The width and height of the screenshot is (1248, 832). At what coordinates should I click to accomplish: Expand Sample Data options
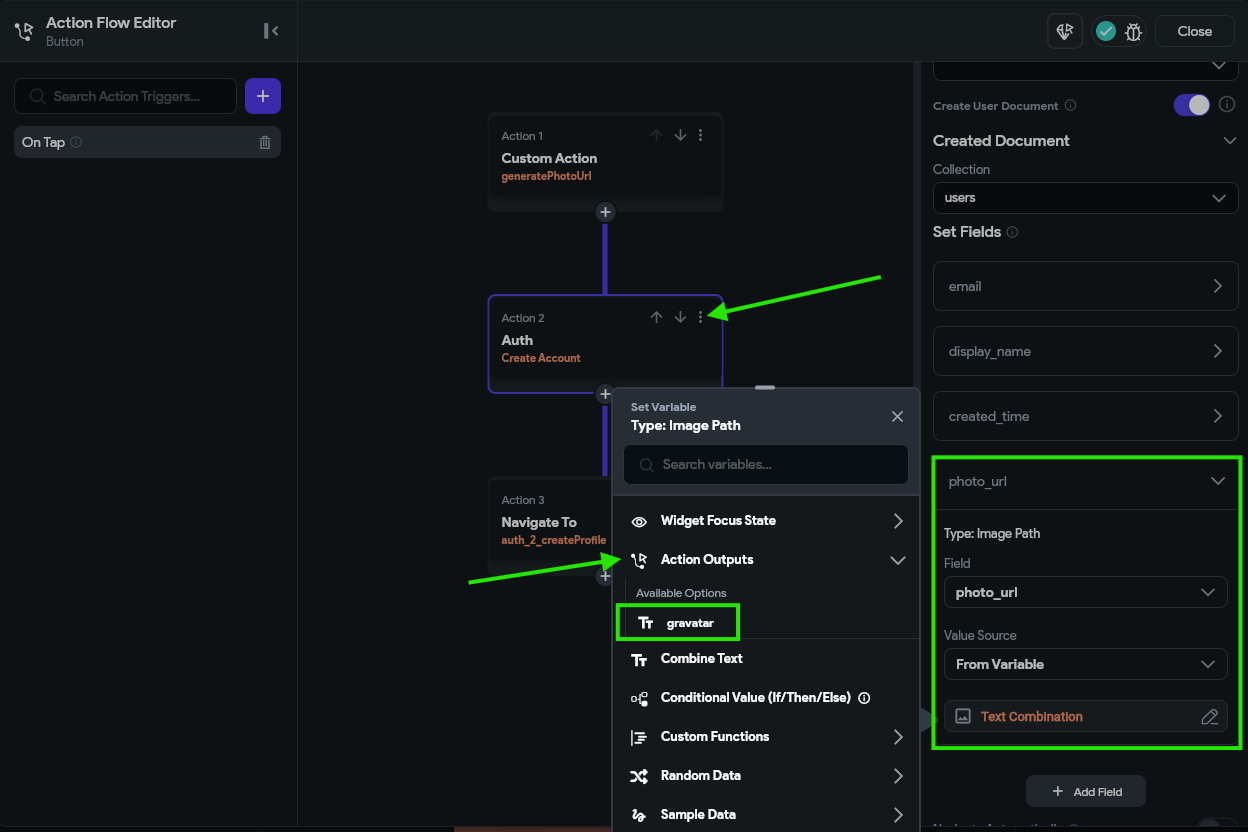click(x=766, y=815)
